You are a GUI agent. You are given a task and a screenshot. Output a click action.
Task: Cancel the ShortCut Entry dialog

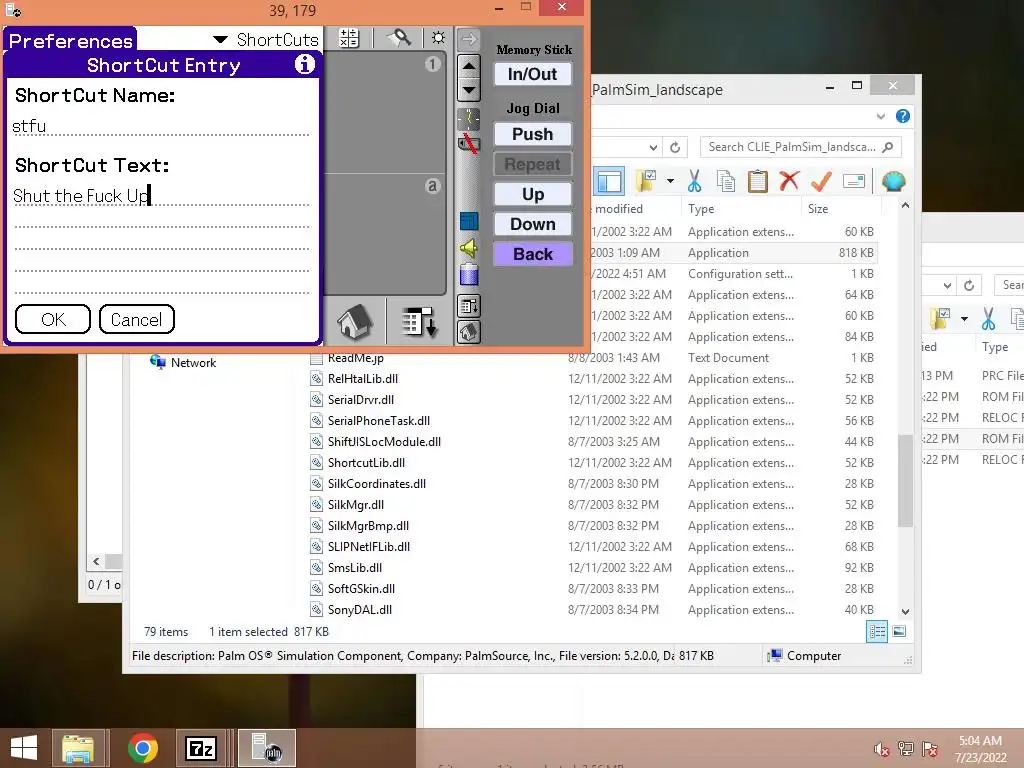click(x=136, y=319)
